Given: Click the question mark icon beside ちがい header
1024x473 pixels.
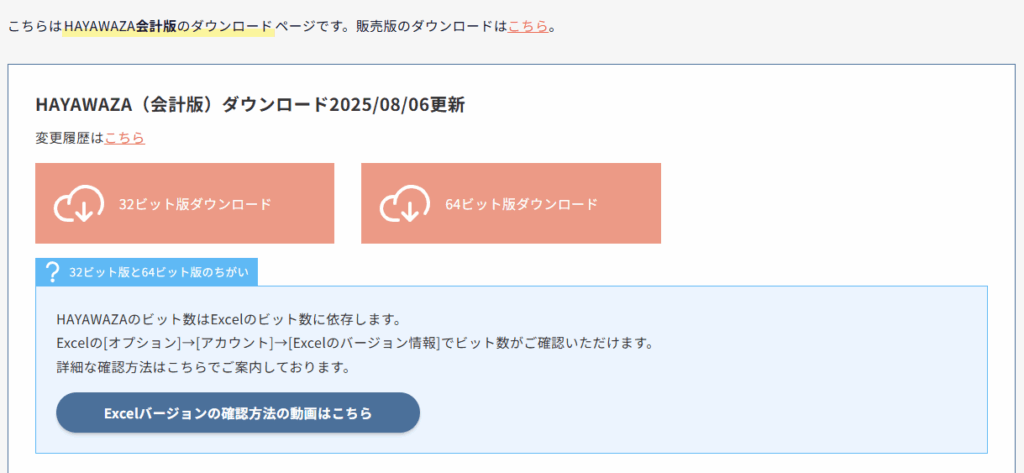Looking at the screenshot, I should click(x=54, y=272).
